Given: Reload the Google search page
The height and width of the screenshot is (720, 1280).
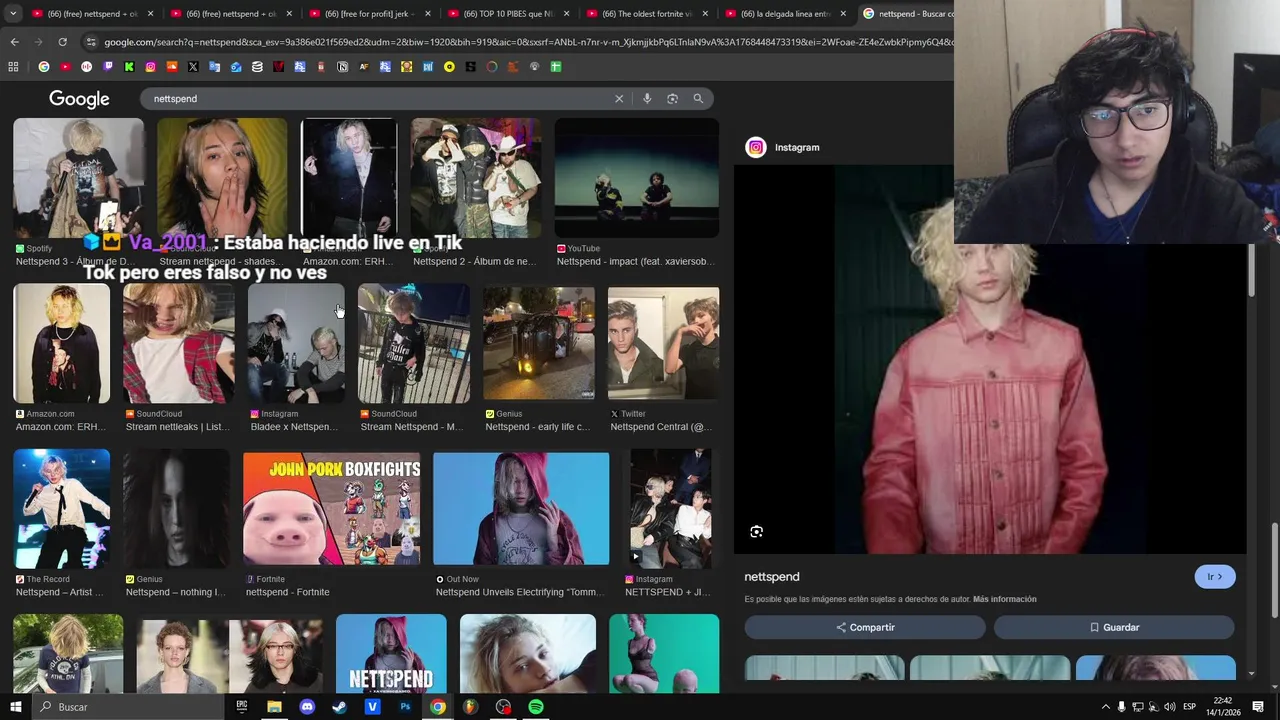Looking at the screenshot, I should click(x=62, y=42).
